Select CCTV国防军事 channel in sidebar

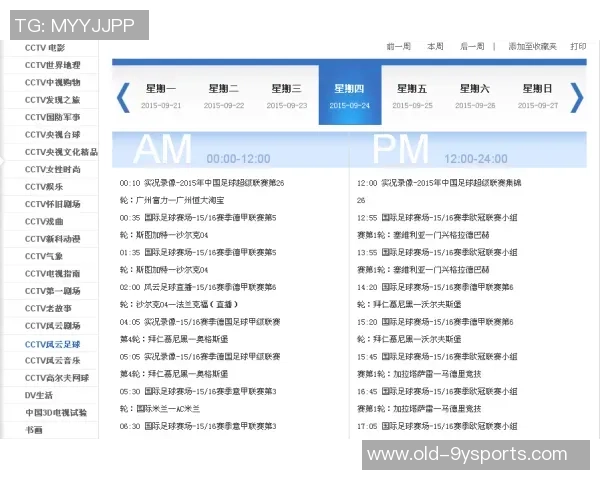coord(53,117)
